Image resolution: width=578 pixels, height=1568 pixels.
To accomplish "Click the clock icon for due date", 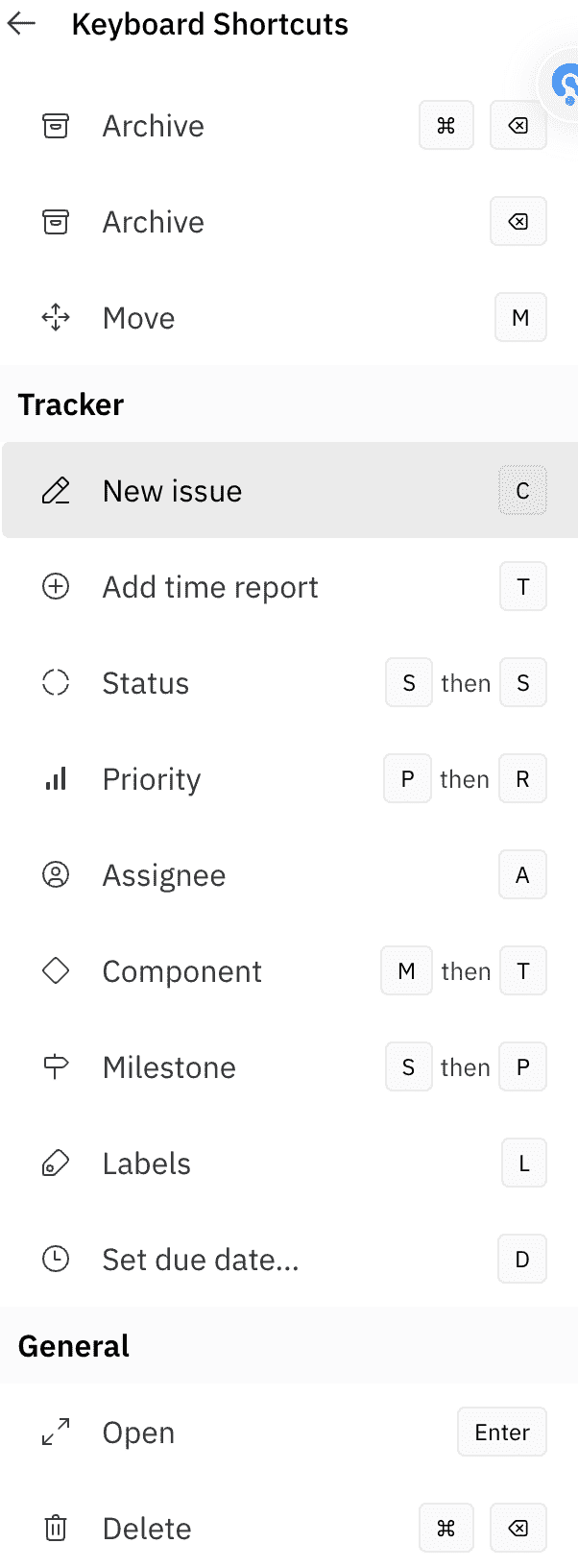I will tap(56, 1260).
